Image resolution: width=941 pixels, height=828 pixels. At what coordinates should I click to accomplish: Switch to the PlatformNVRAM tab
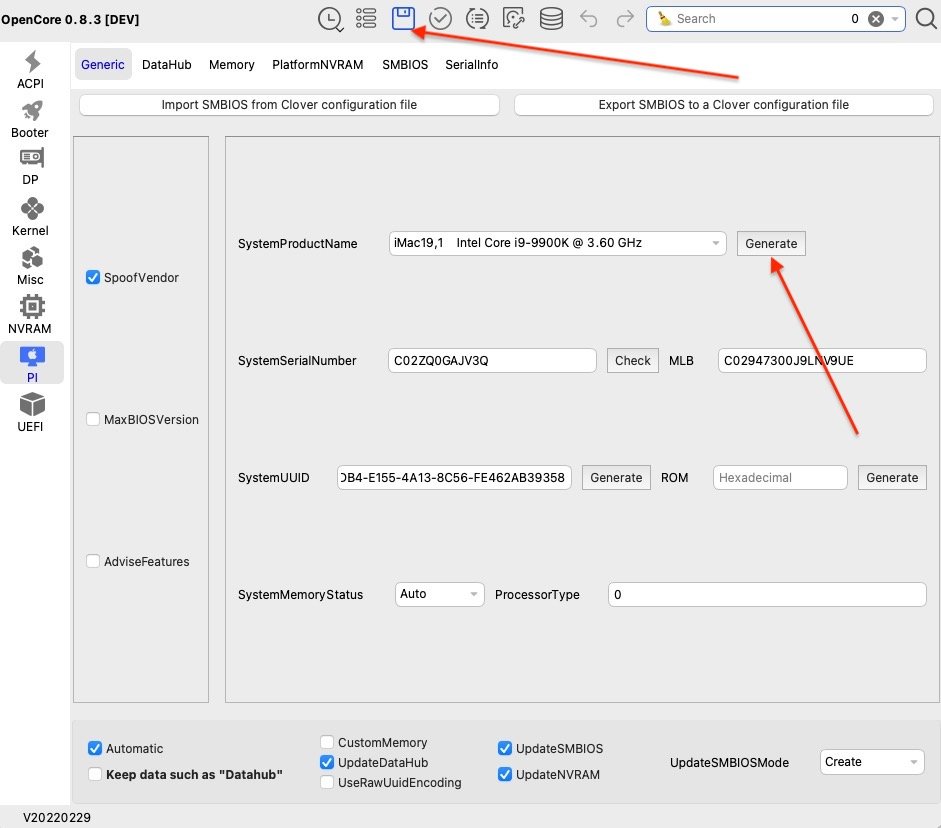[317, 64]
